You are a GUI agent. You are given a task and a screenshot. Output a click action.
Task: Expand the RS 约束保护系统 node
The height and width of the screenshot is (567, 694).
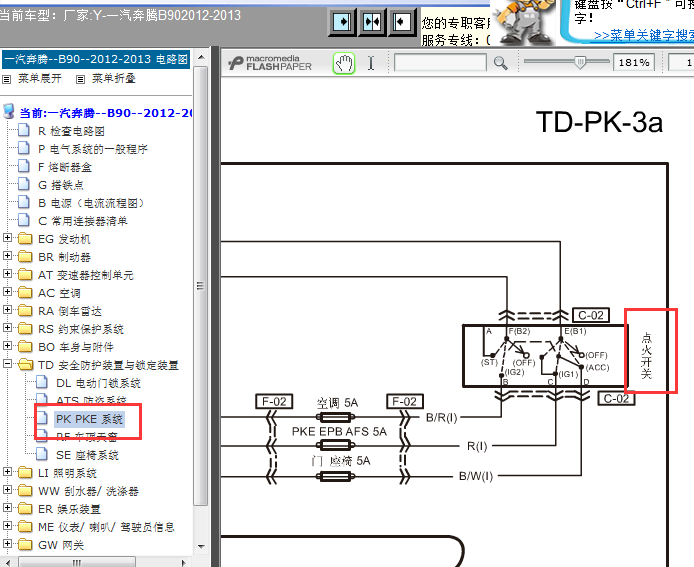tap(7, 328)
